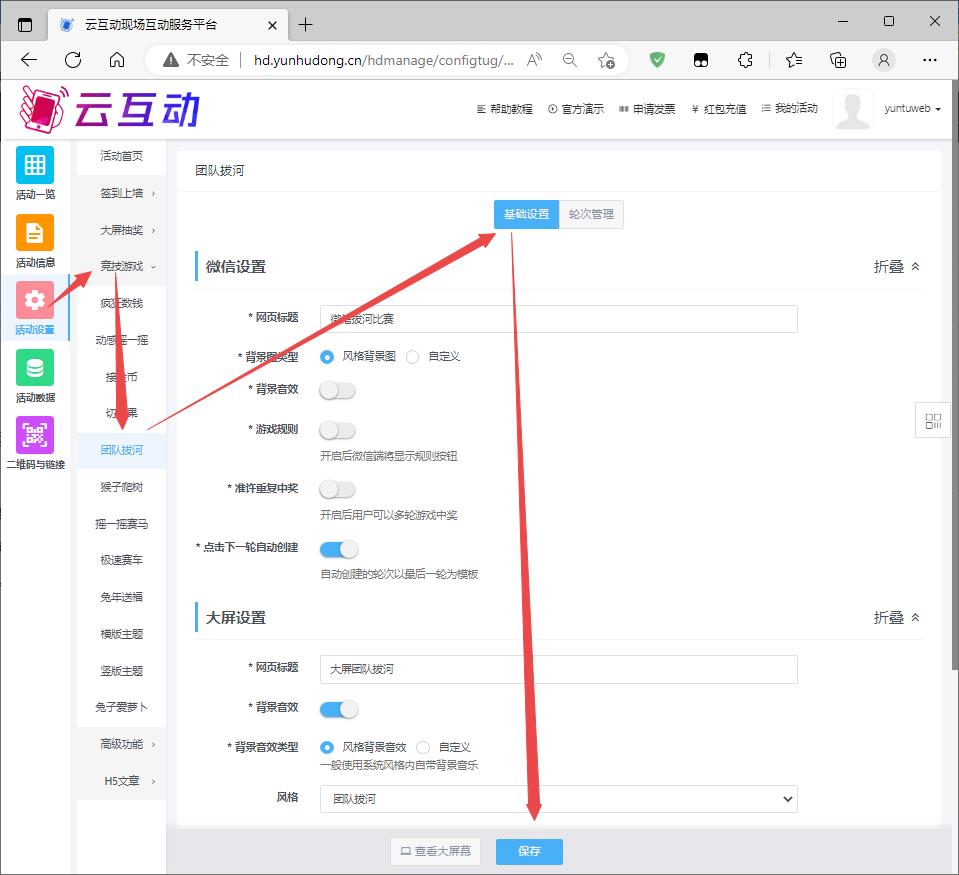Click the user avatar image
Image resolution: width=959 pixels, height=875 pixels.
click(x=853, y=109)
